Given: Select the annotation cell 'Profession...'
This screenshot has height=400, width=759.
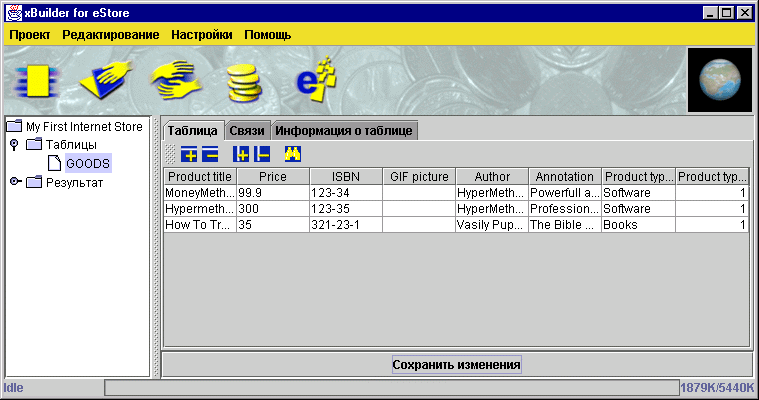Looking at the screenshot, I should pos(565,209).
